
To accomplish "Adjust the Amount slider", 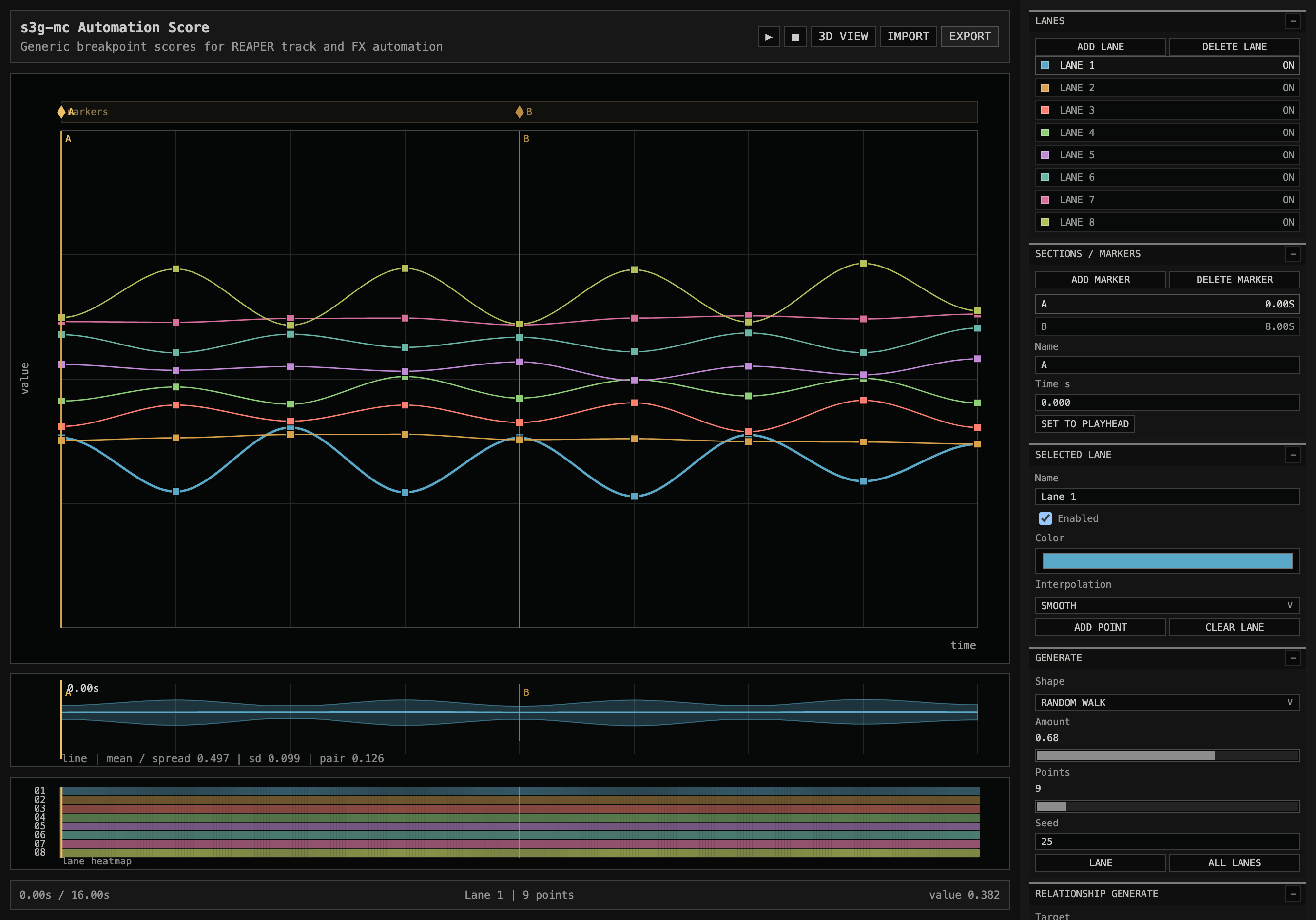I will click(1167, 755).
